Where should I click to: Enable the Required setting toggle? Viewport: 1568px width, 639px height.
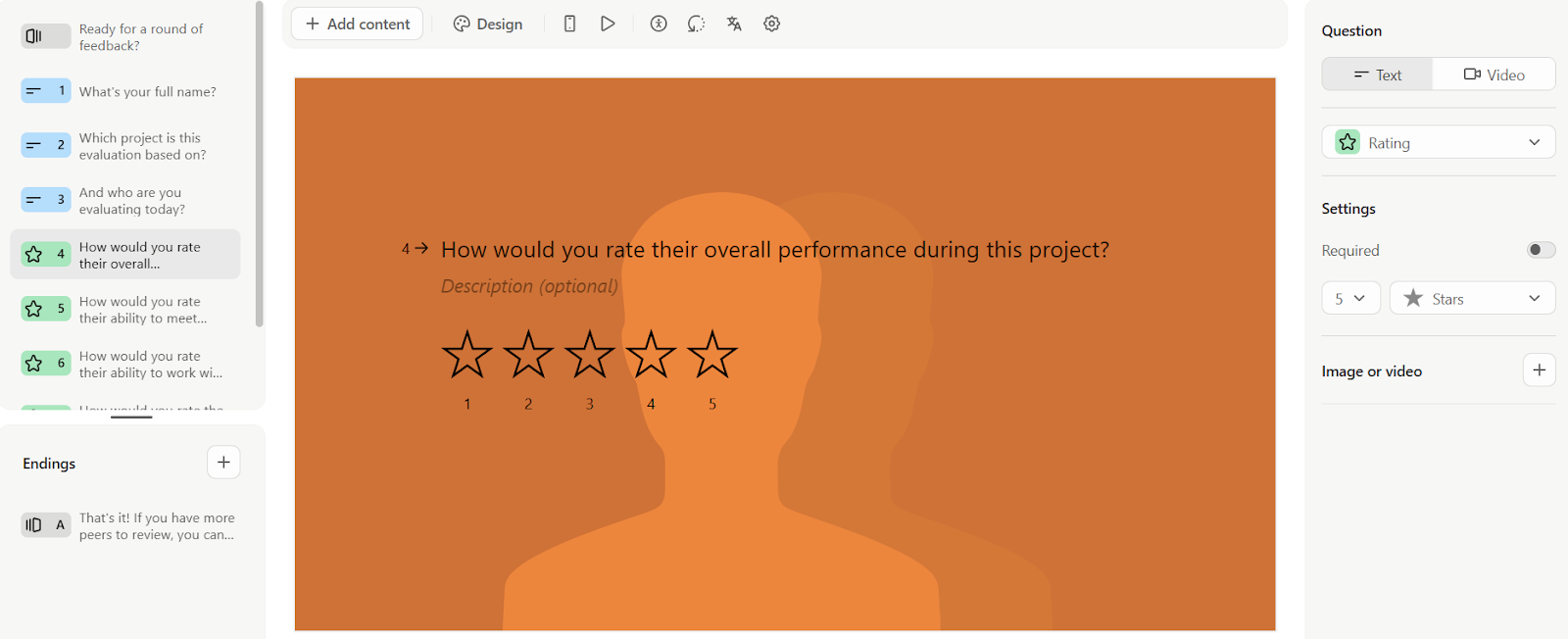coord(1539,250)
